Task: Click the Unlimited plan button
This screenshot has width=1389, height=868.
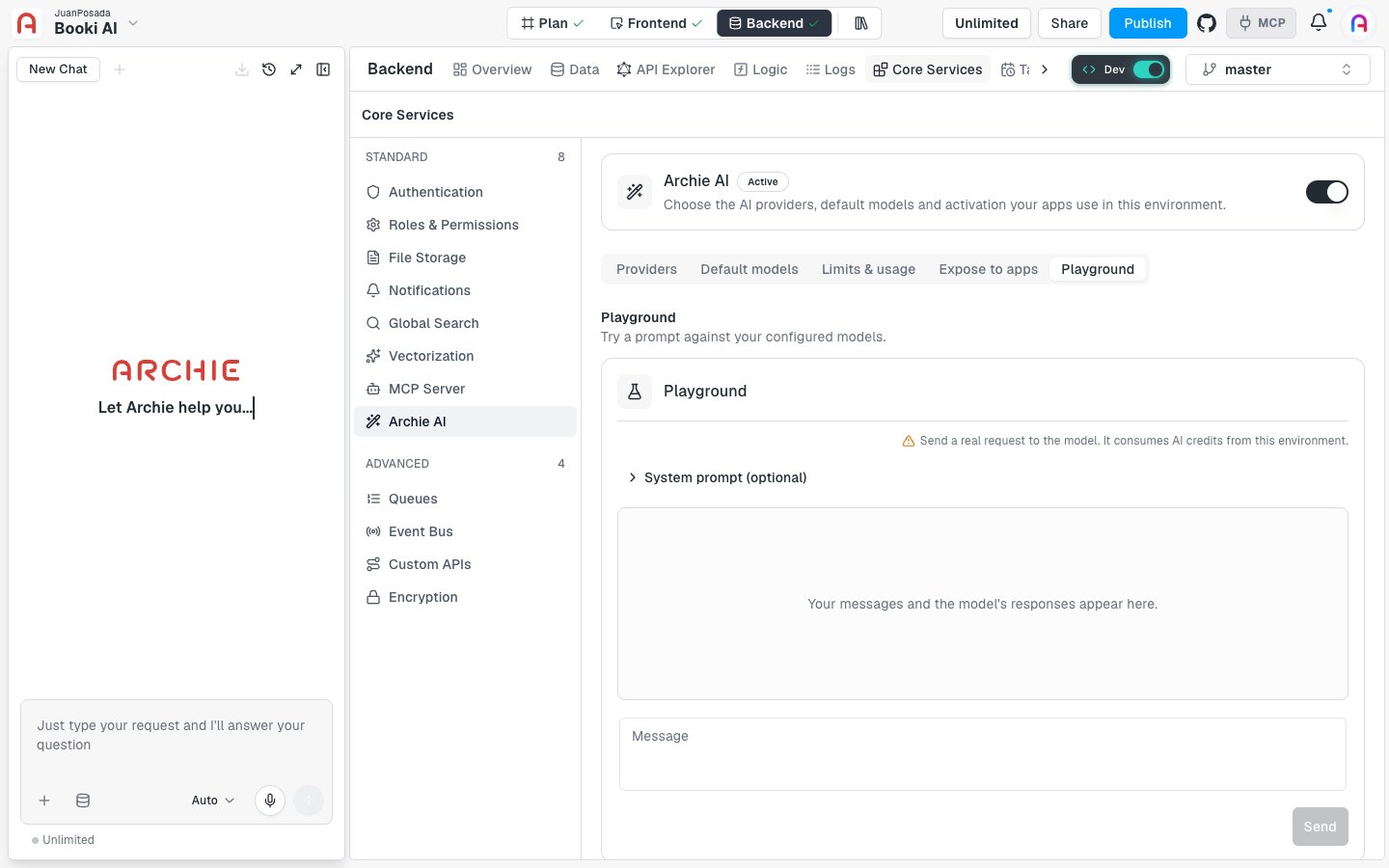Action: pyautogui.click(x=986, y=23)
